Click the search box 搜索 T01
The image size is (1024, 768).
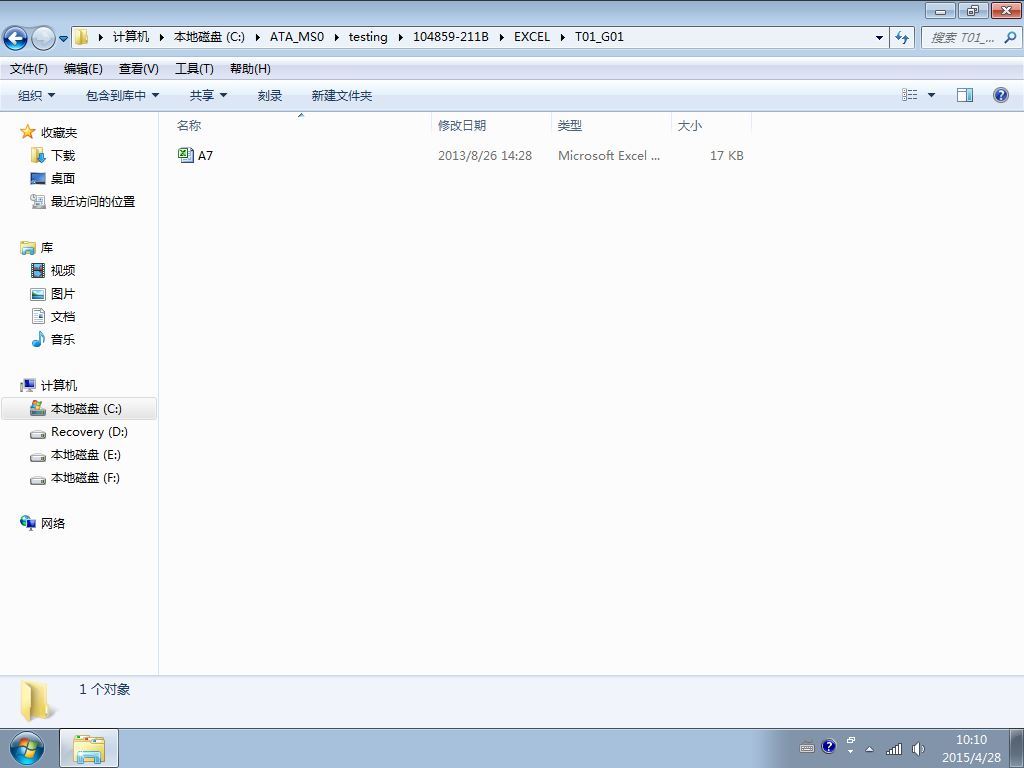click(x=963, y=38)
